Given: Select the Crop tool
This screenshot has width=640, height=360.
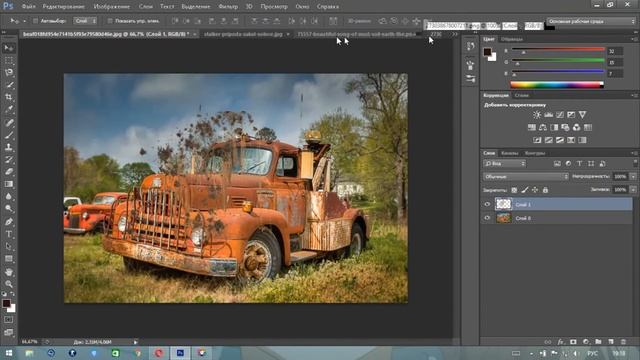Looking at the screenshot, I should (9, 97).
